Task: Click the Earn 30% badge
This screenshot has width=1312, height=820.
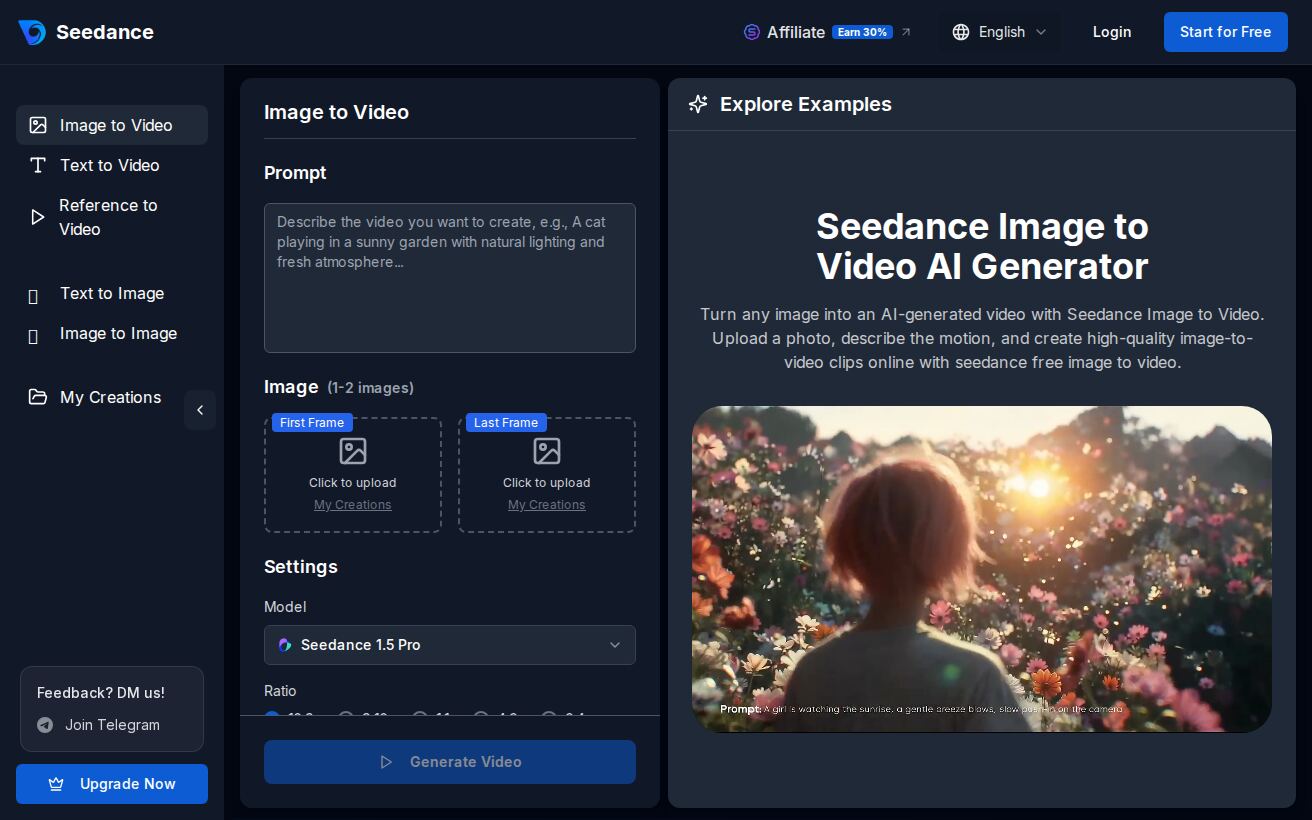Action: tap(862, 32)
